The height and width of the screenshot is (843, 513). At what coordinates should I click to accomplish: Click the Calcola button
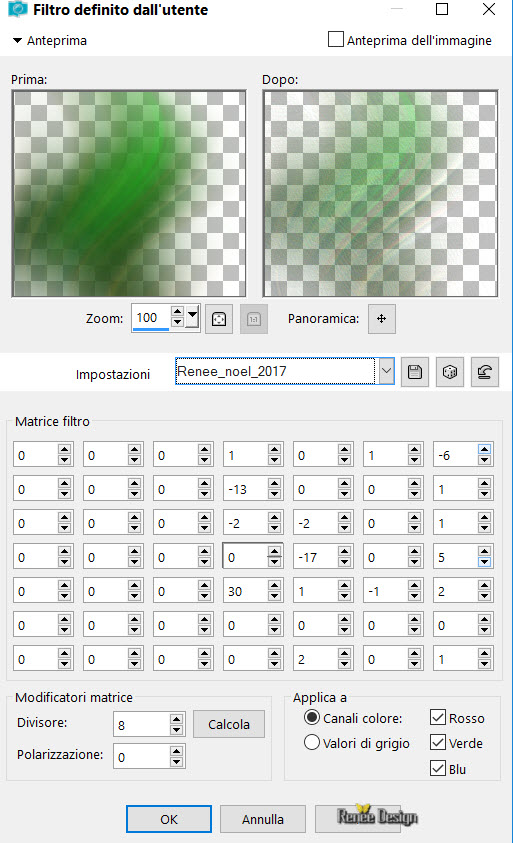tap(229, 724)
